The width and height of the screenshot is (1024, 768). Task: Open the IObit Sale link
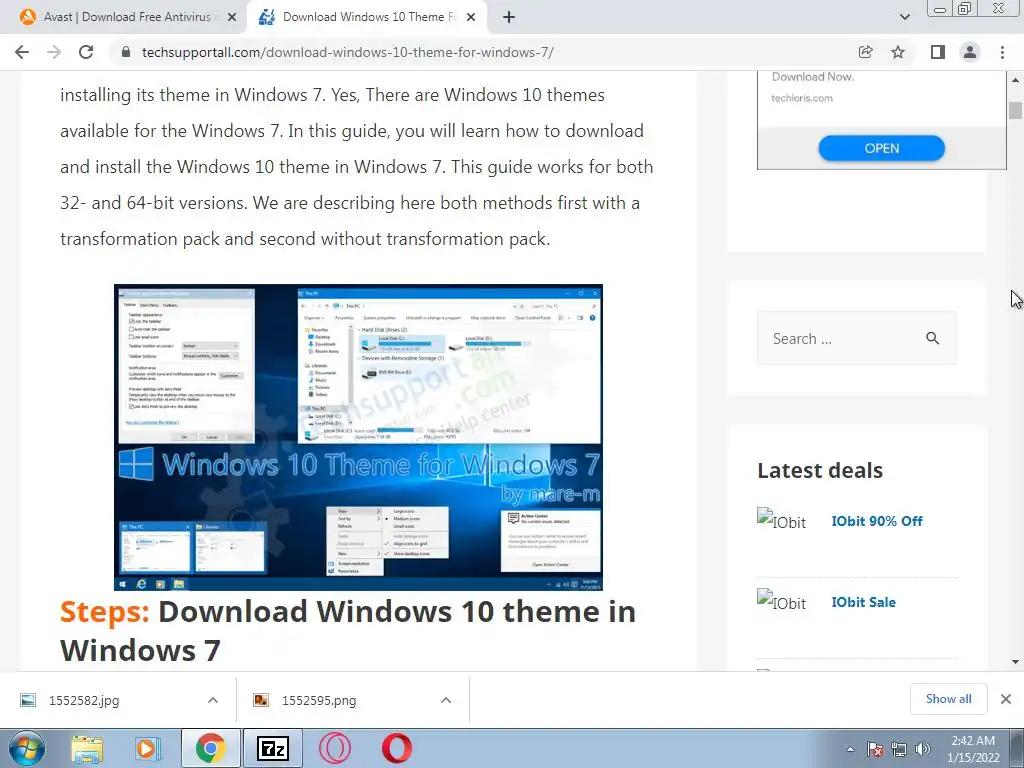[x=863, y=602]
